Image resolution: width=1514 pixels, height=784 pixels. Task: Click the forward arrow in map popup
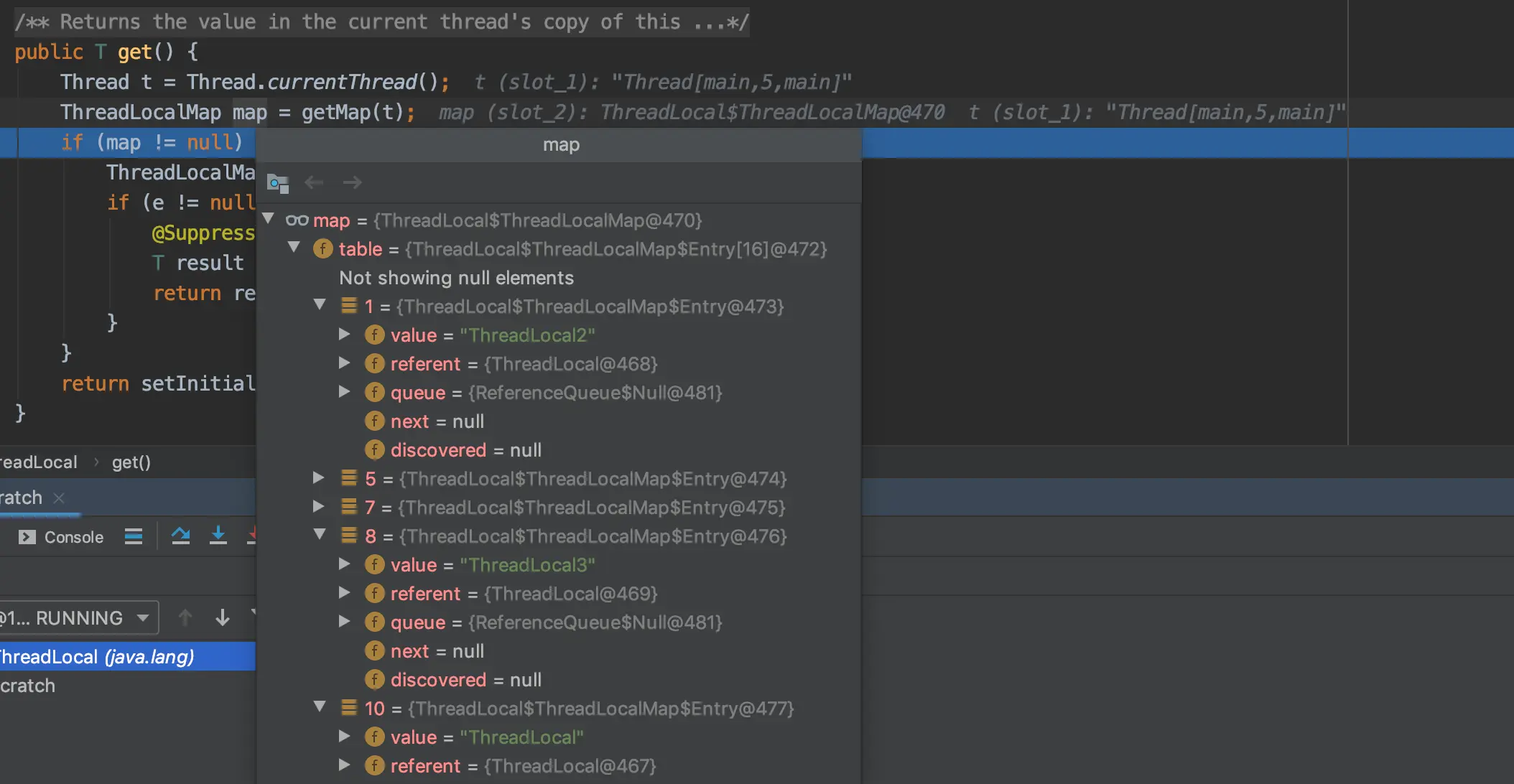352,183
